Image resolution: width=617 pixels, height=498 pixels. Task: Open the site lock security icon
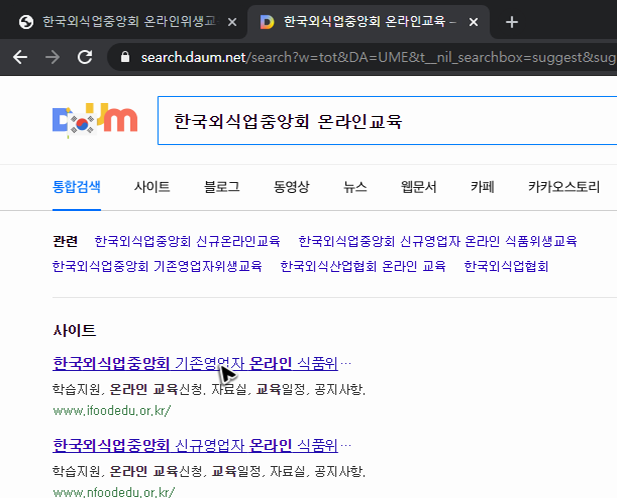(x=125, y=57)
